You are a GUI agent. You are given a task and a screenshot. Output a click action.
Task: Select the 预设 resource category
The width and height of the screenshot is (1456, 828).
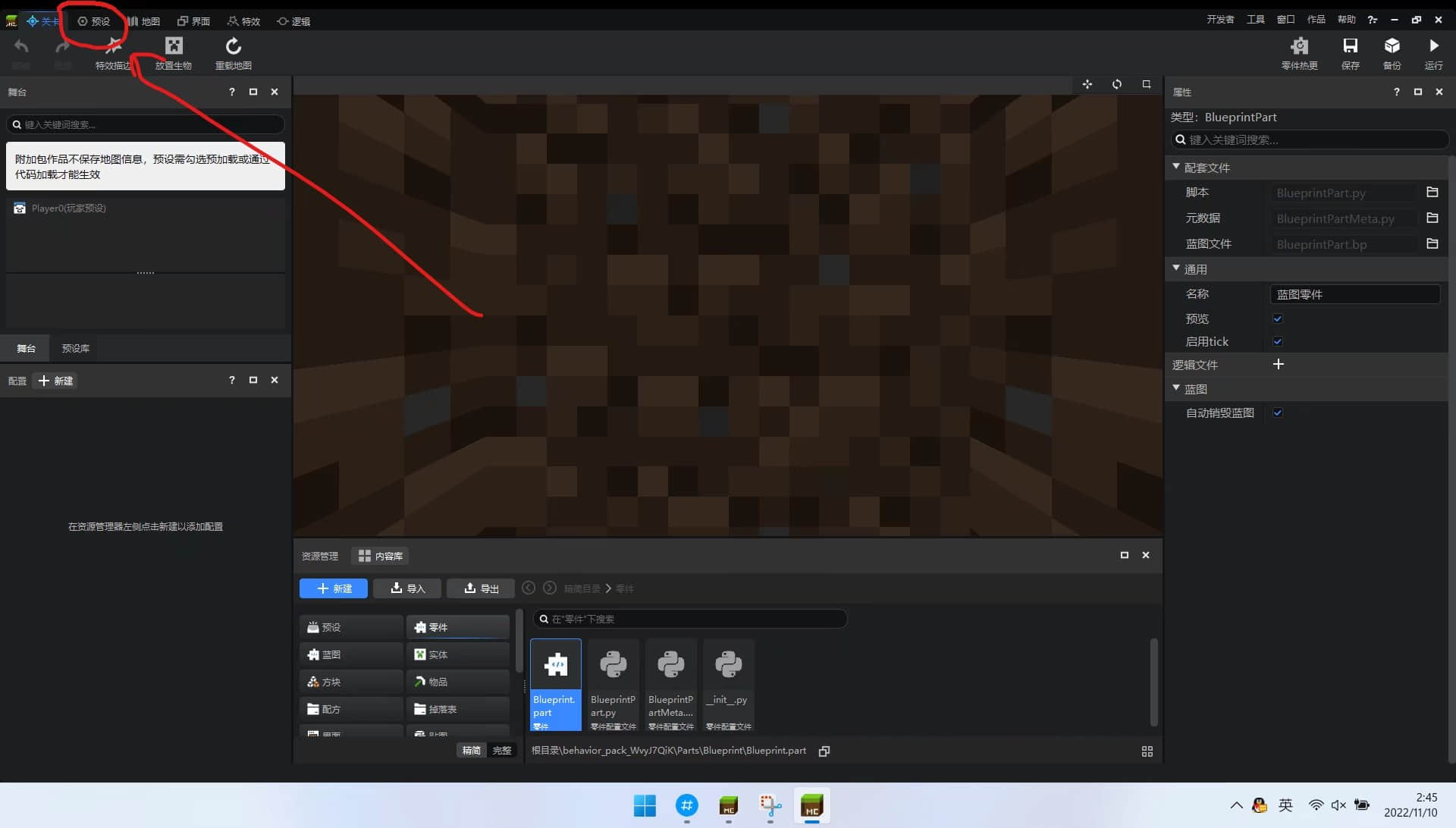[351, 627]
